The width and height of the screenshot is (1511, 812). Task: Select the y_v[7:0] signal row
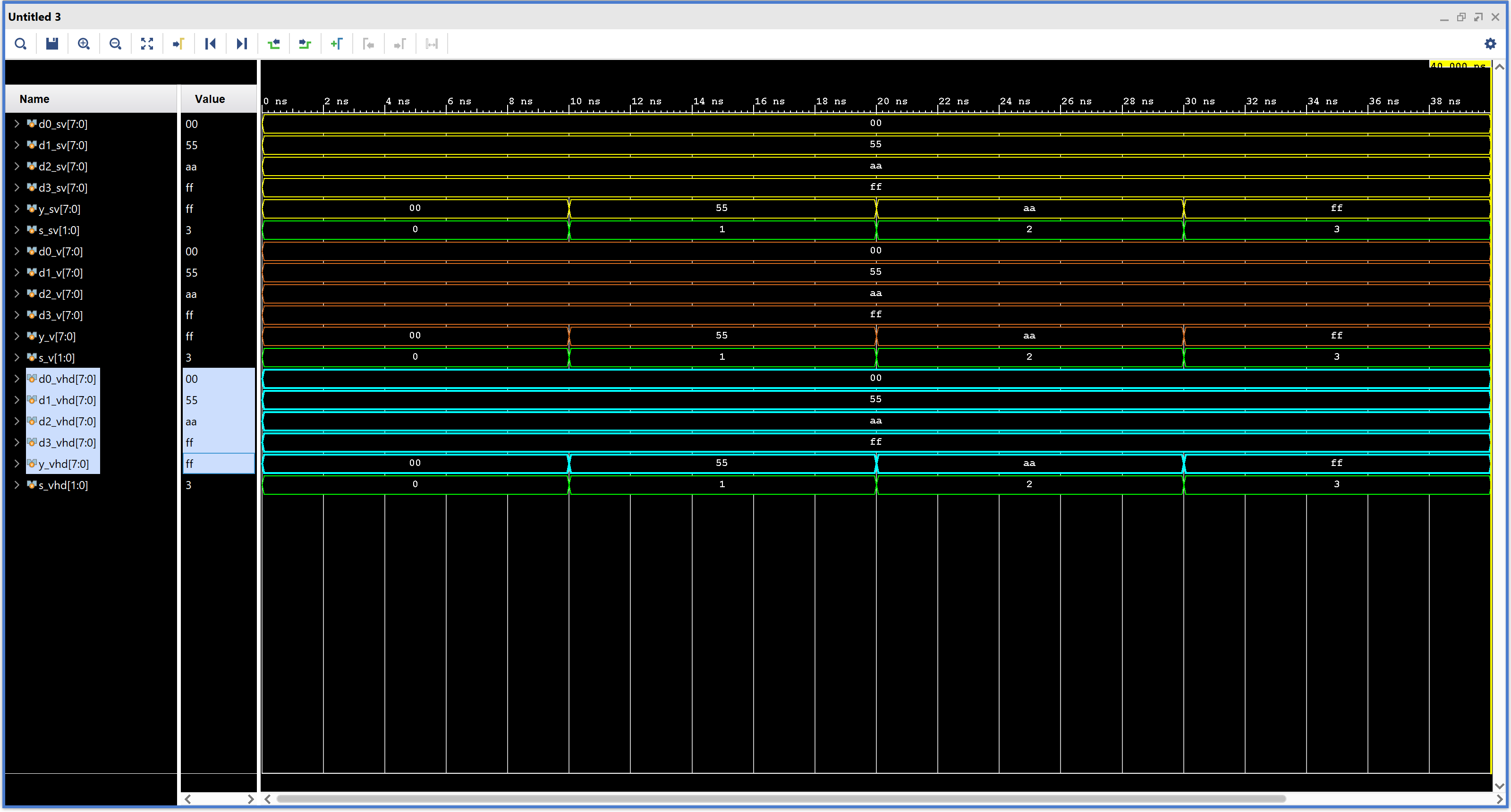(58, 337)
